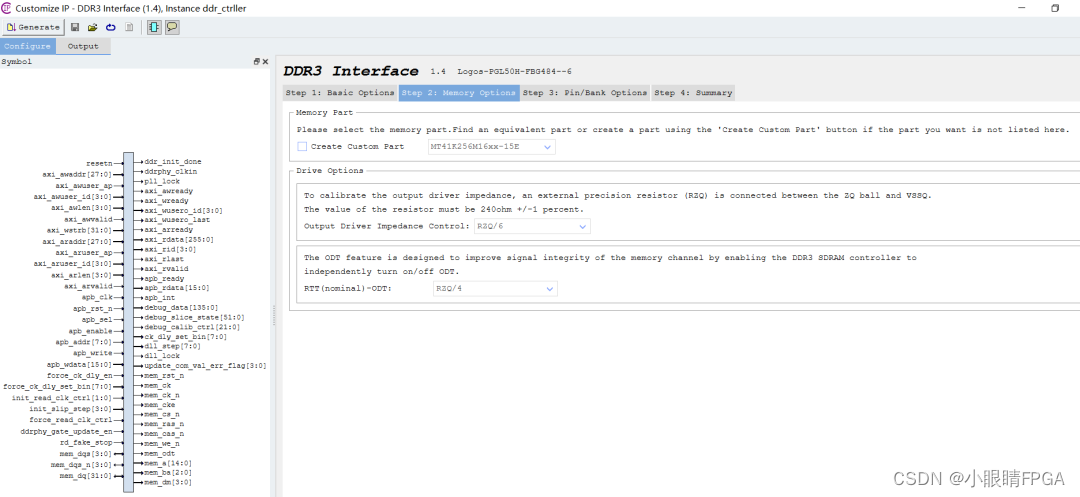1080x497 pixels.
Task: Reset settings with the blue loop-arrow icon
Action: [x=110, y=28]
